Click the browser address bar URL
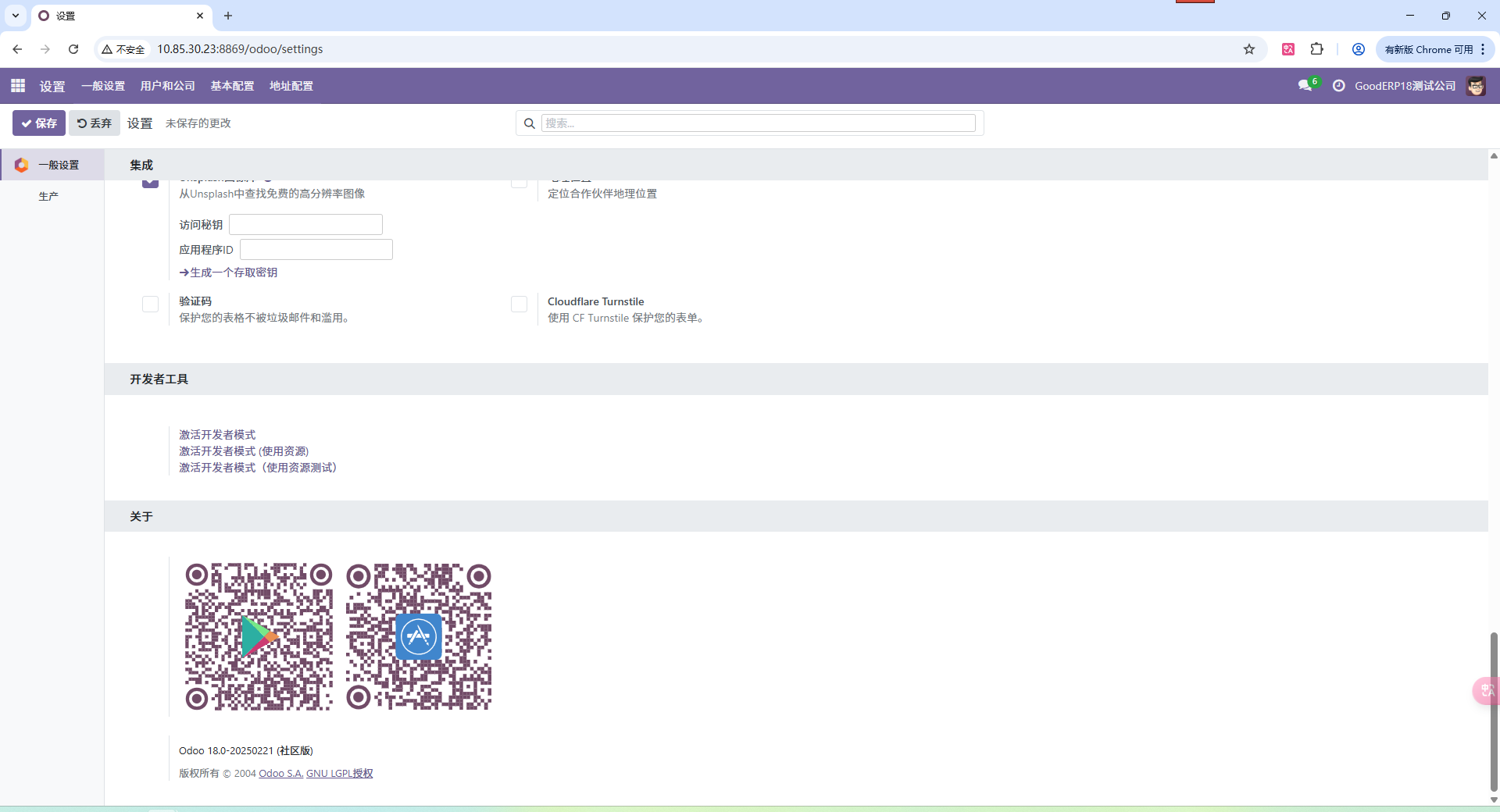1500x812 pixels. [240, 49]
